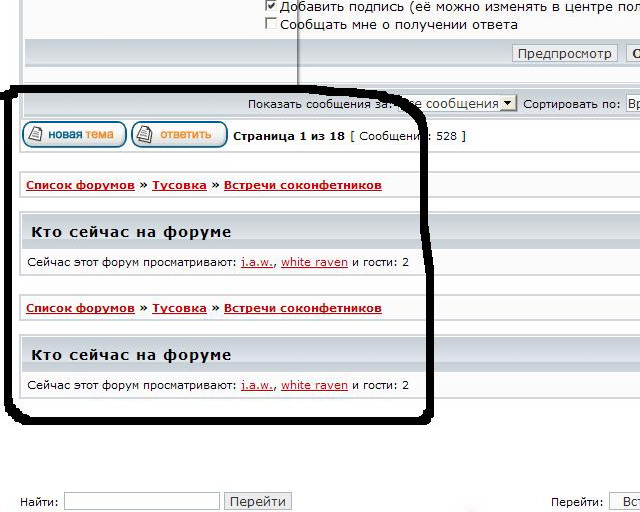Expand the 'Сортировать по' dropdown

(x=632, y=103)
